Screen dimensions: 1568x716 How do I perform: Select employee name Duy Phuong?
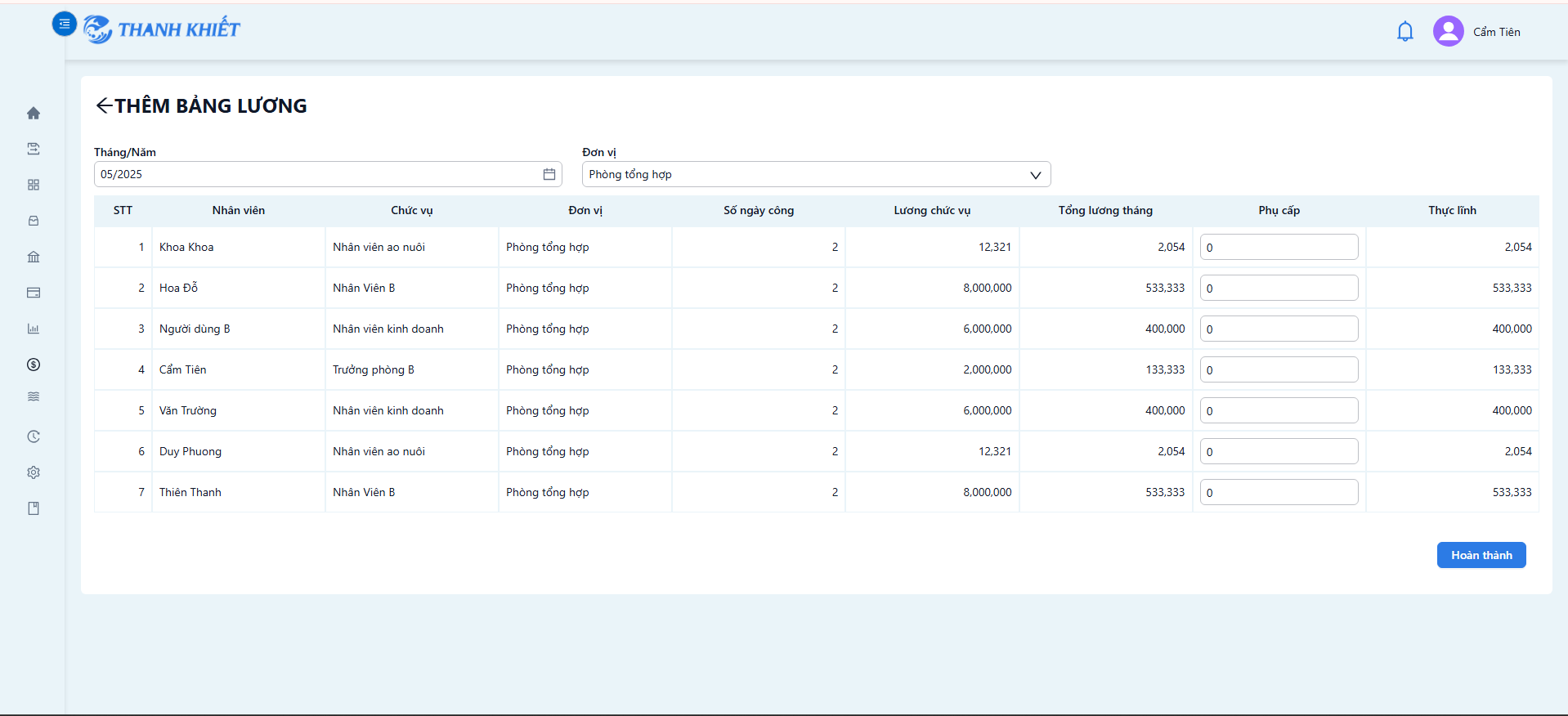190,451
